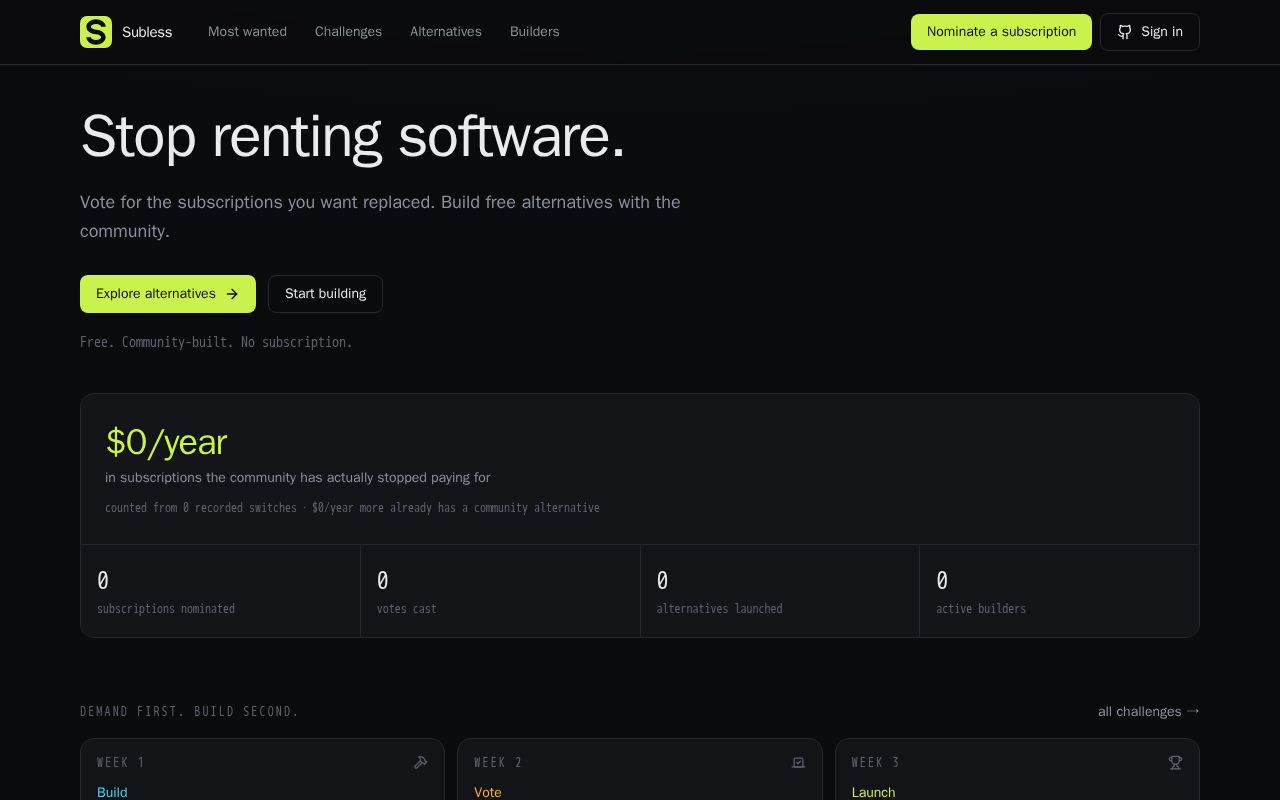Click the active builders stat tile
Image resolution: width=1280 pixels, height=800 pixels.
click(x=1059, y=591)
